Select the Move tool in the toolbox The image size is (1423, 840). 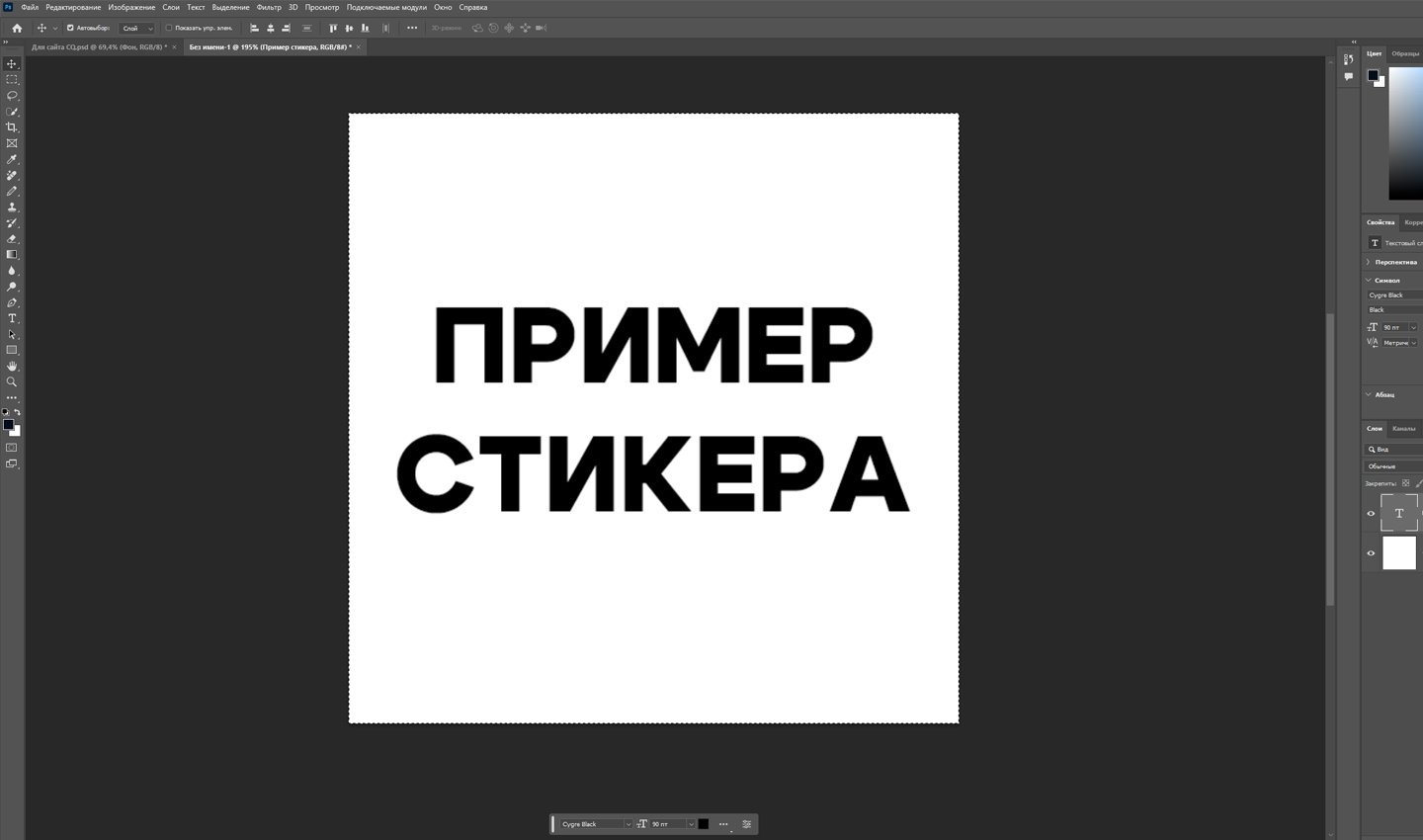12,63
